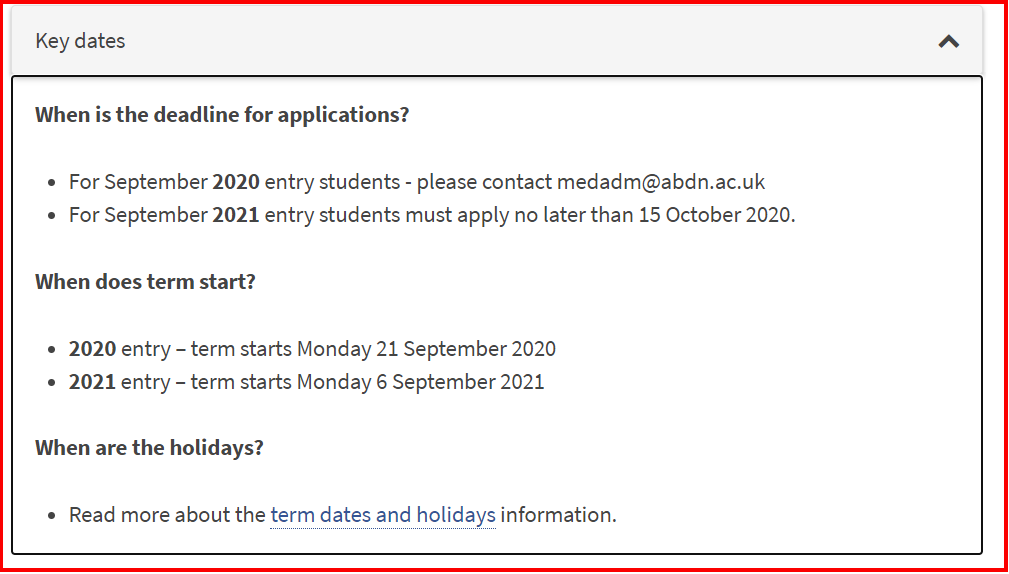Open the term dates and holidays link

pos(383,515)
